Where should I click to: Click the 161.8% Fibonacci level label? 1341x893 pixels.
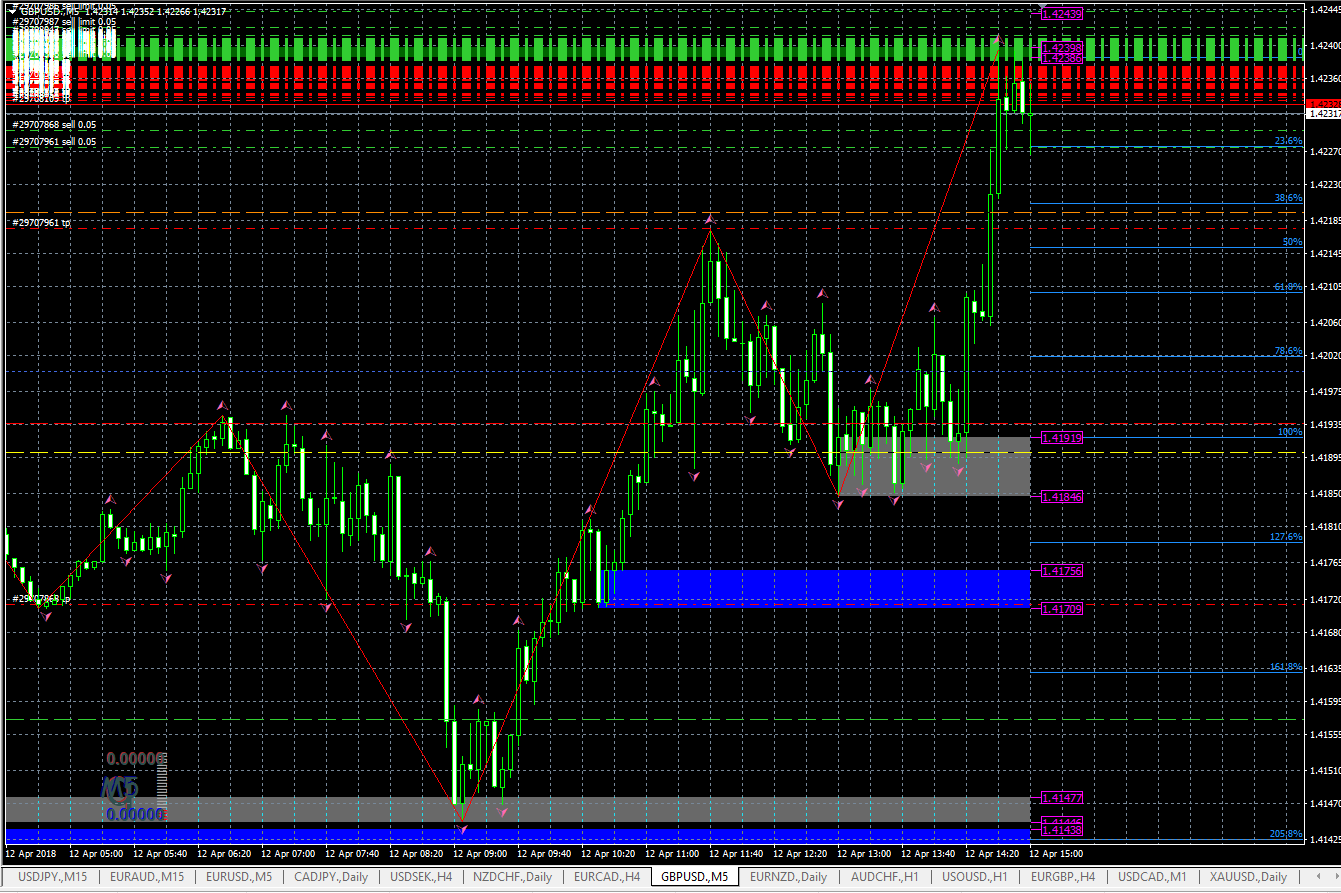(x=1286, y=666)
